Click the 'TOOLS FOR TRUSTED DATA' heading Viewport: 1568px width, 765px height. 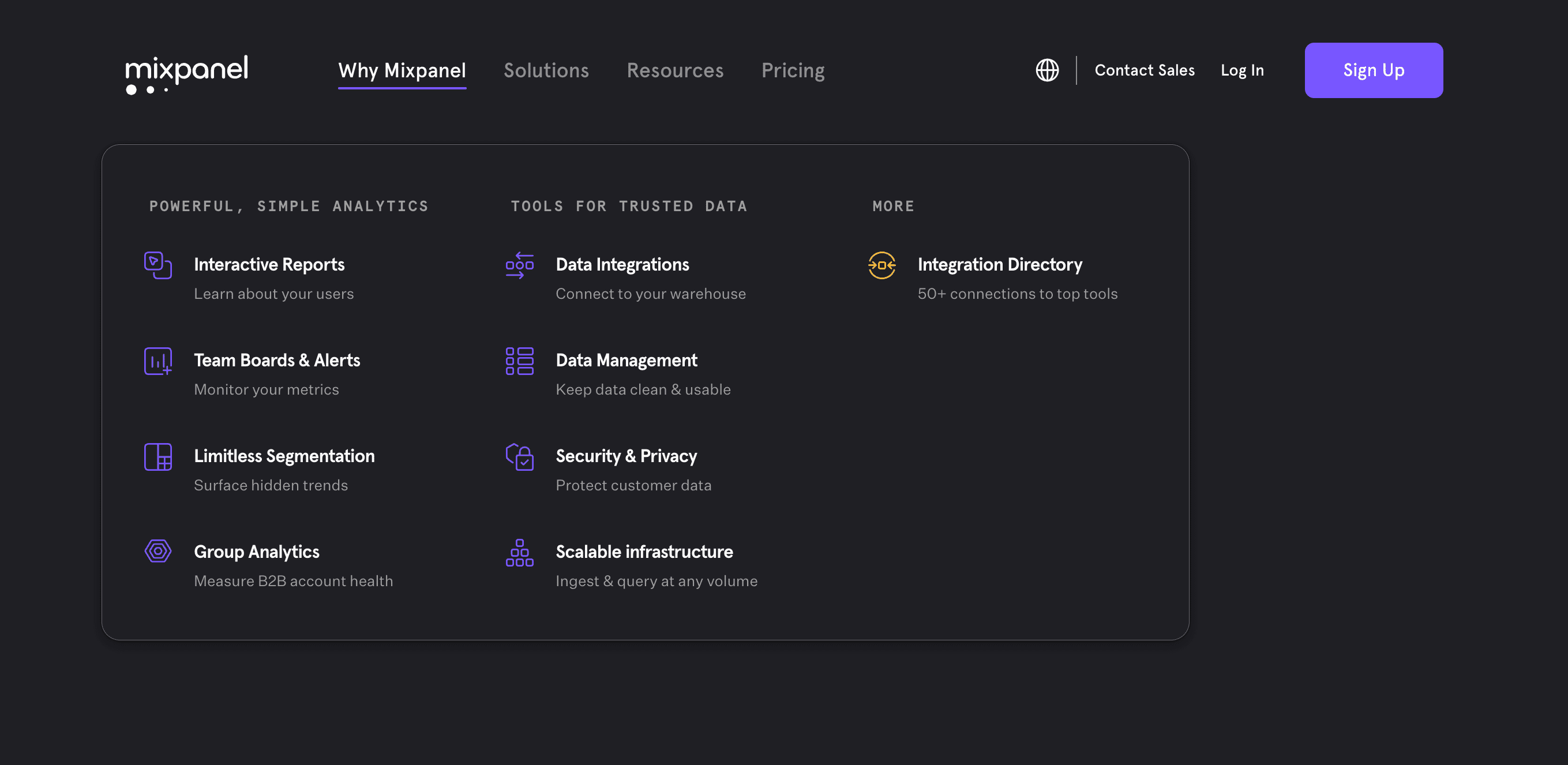tap(629, 207)
